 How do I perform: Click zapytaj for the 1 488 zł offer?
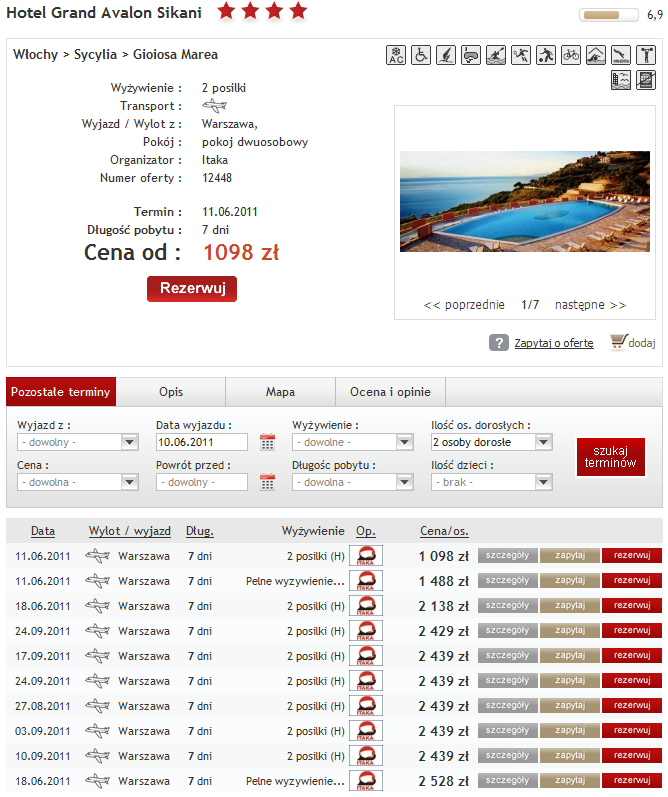pyautogui.click(x=570, y=580)
